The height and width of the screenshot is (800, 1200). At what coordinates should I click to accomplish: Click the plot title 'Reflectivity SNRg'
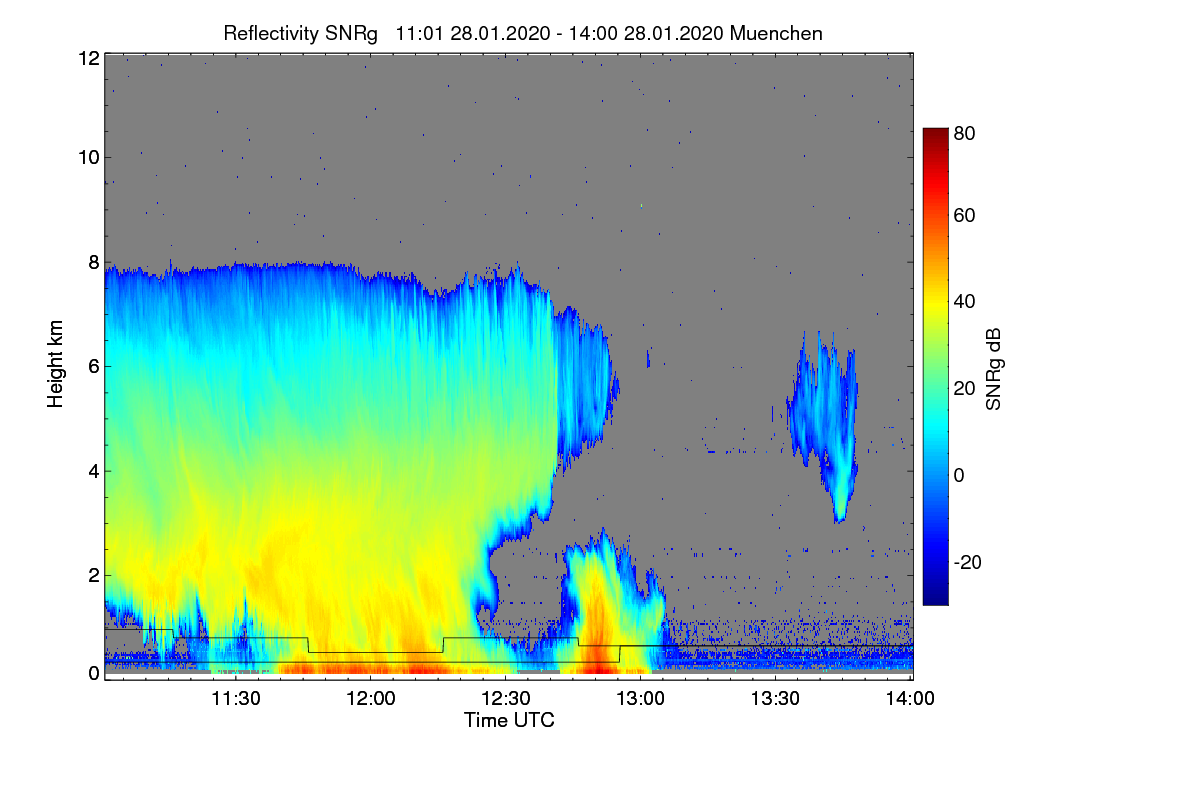click(x=300, y=33)
